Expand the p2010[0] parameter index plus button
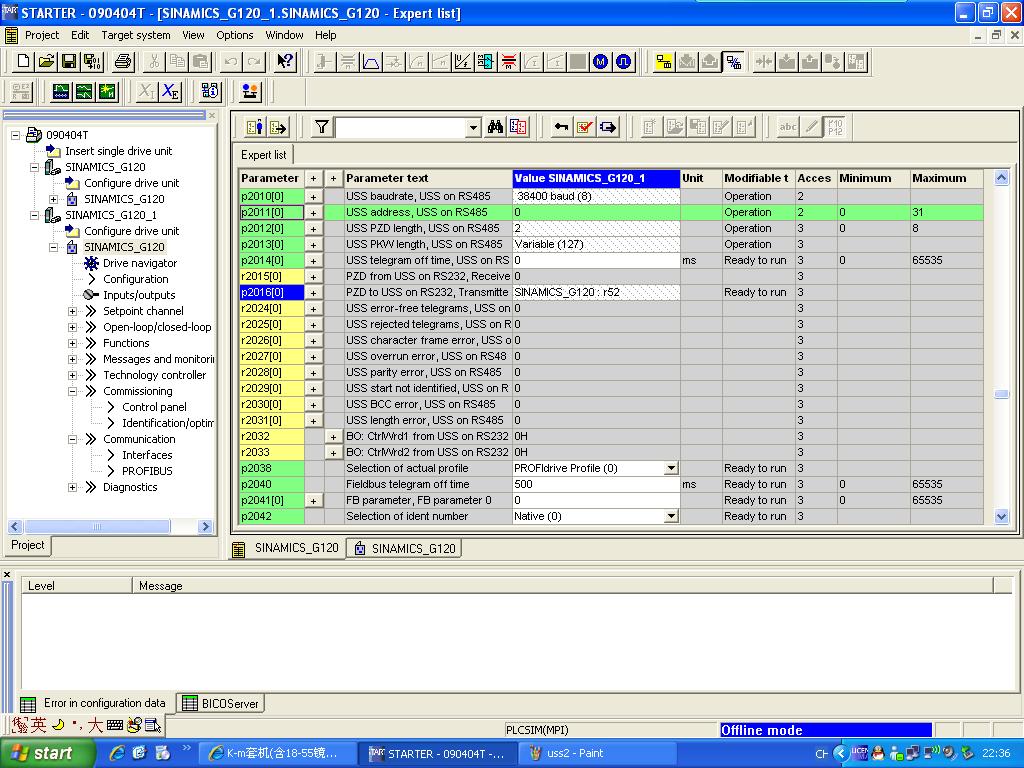Screen dimensions: 1024x768 (313, 197)
